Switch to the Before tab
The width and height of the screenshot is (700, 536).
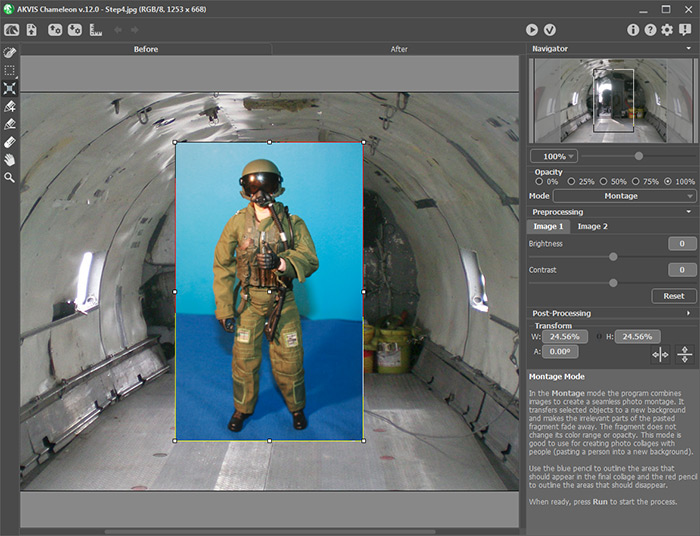coord(146,49)
